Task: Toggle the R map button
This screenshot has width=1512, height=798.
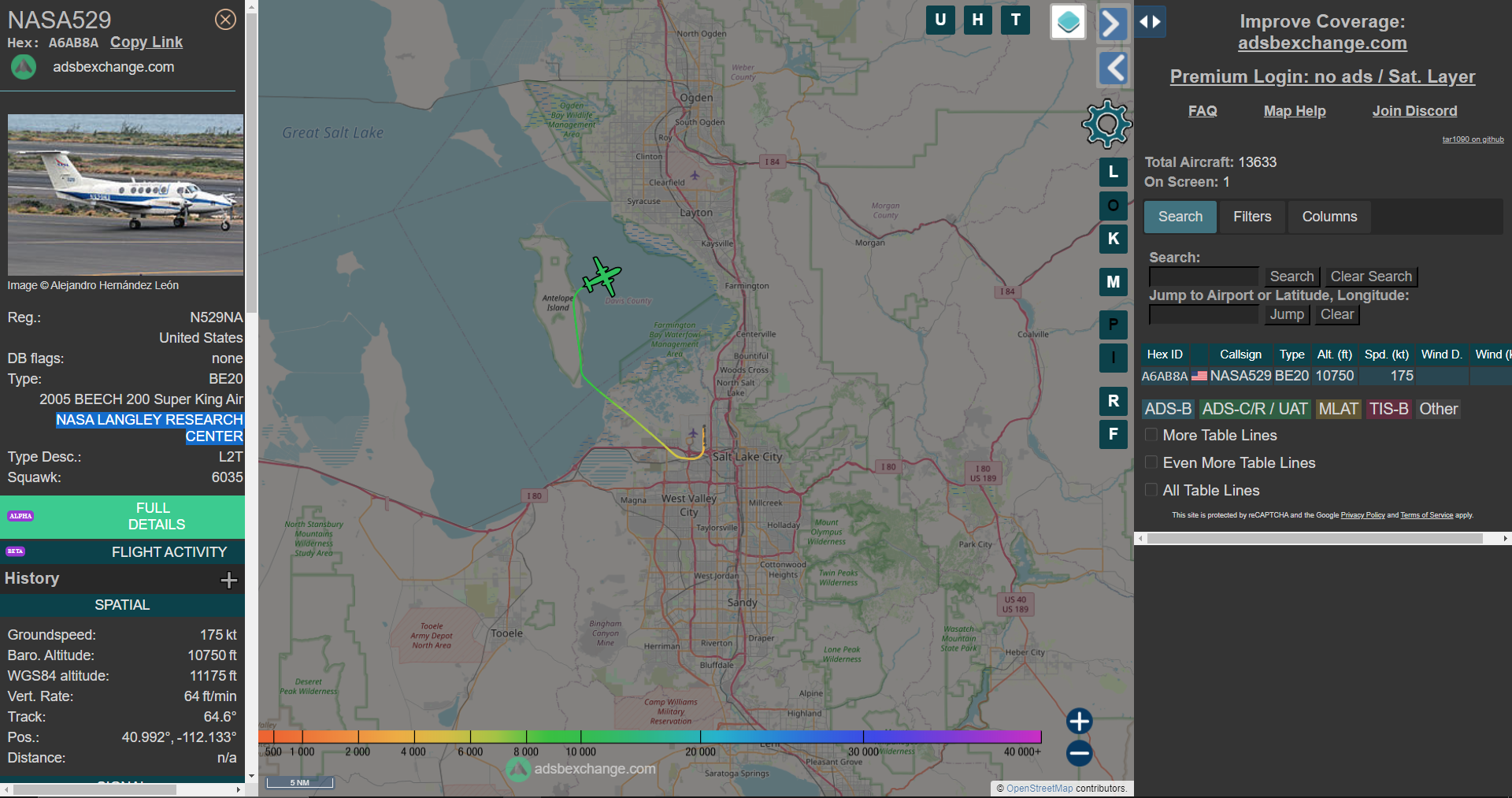Action: point(1114,401)
